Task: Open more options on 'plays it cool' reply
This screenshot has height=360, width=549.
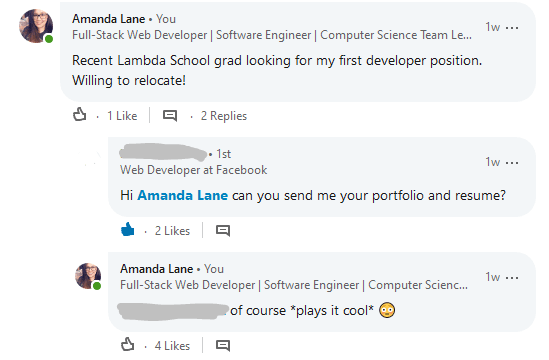Action: (512, 277)
